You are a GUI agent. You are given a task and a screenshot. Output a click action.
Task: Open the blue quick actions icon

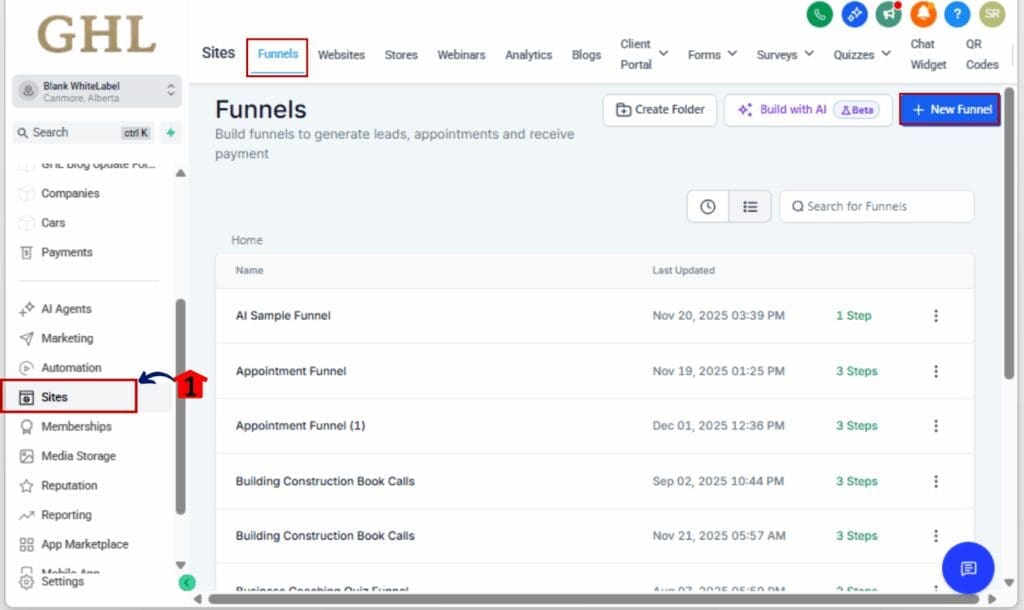coord(854,14)
